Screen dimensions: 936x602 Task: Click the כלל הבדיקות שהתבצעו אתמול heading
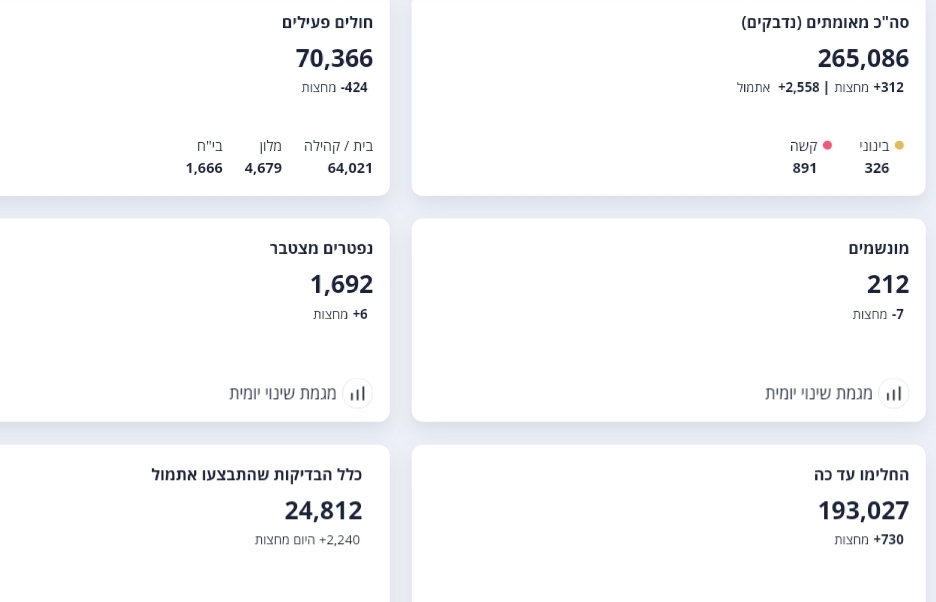(256, 474)
